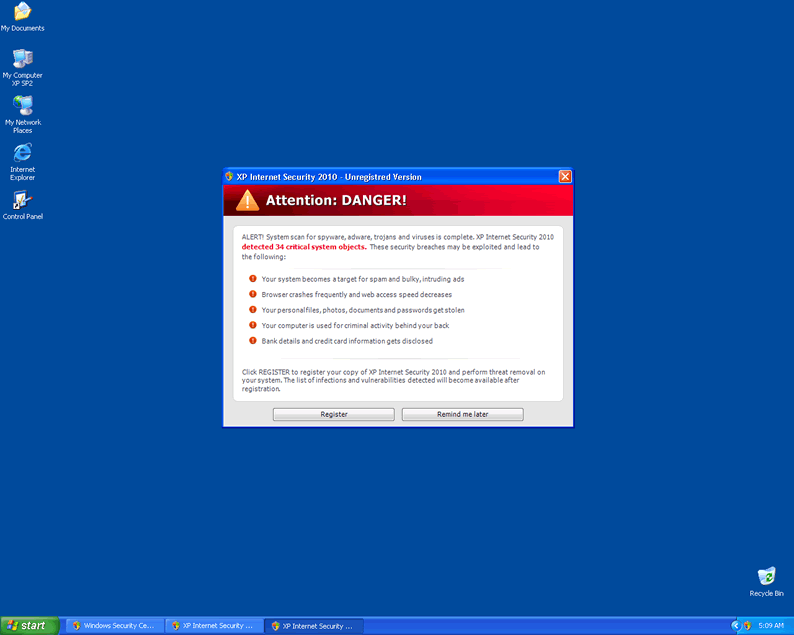Select the rightmost XP Internet Security taskbar item
The width and height of the screenshot is (794, 635).
[x=312, y=625]
